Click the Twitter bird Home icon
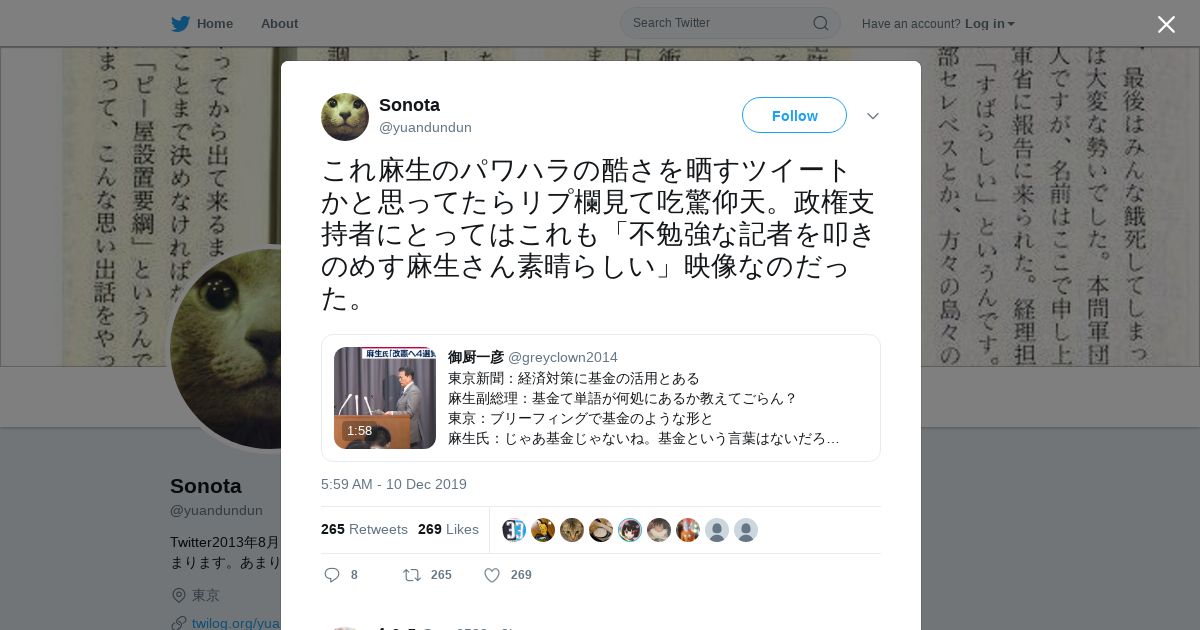This screenshot has height=630, width=1200. (180, 23)
